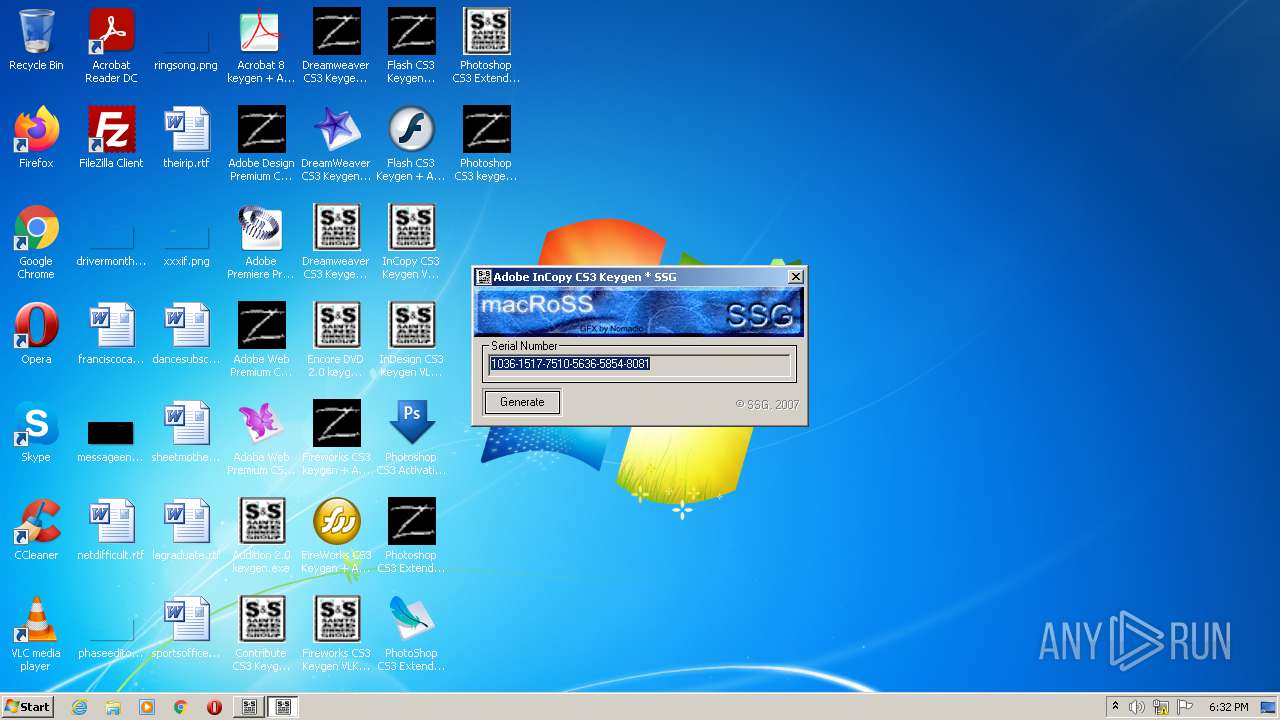1280x720 pixels.
Task: Click the network connection tray icon
Action: [x=1161, y=707]
